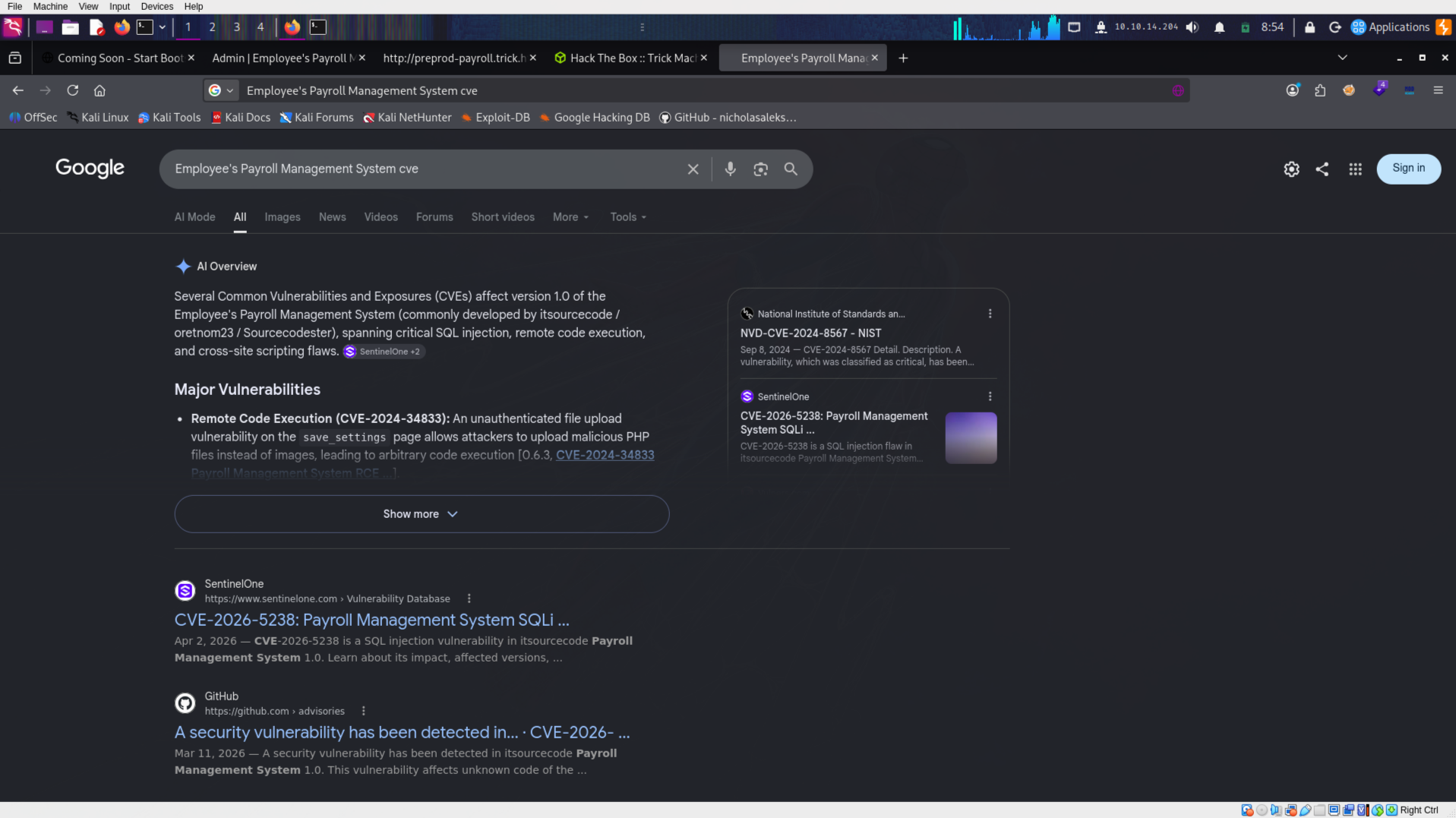Screen dimensions: 1456x818
Task: Open the Firefox hamburger application menu
Action: point(1438,90)
